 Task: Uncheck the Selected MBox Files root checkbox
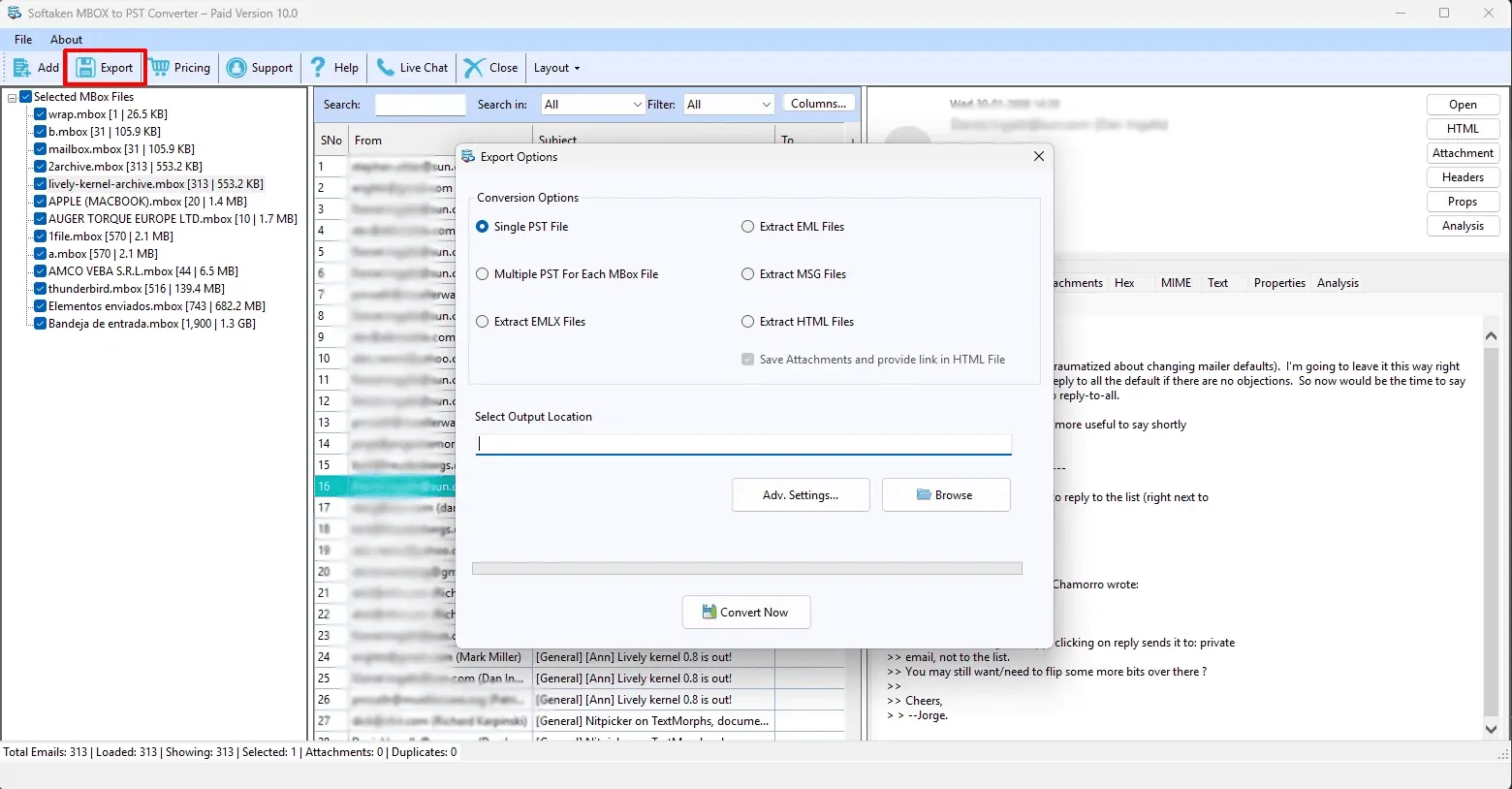tap(26, 97)
